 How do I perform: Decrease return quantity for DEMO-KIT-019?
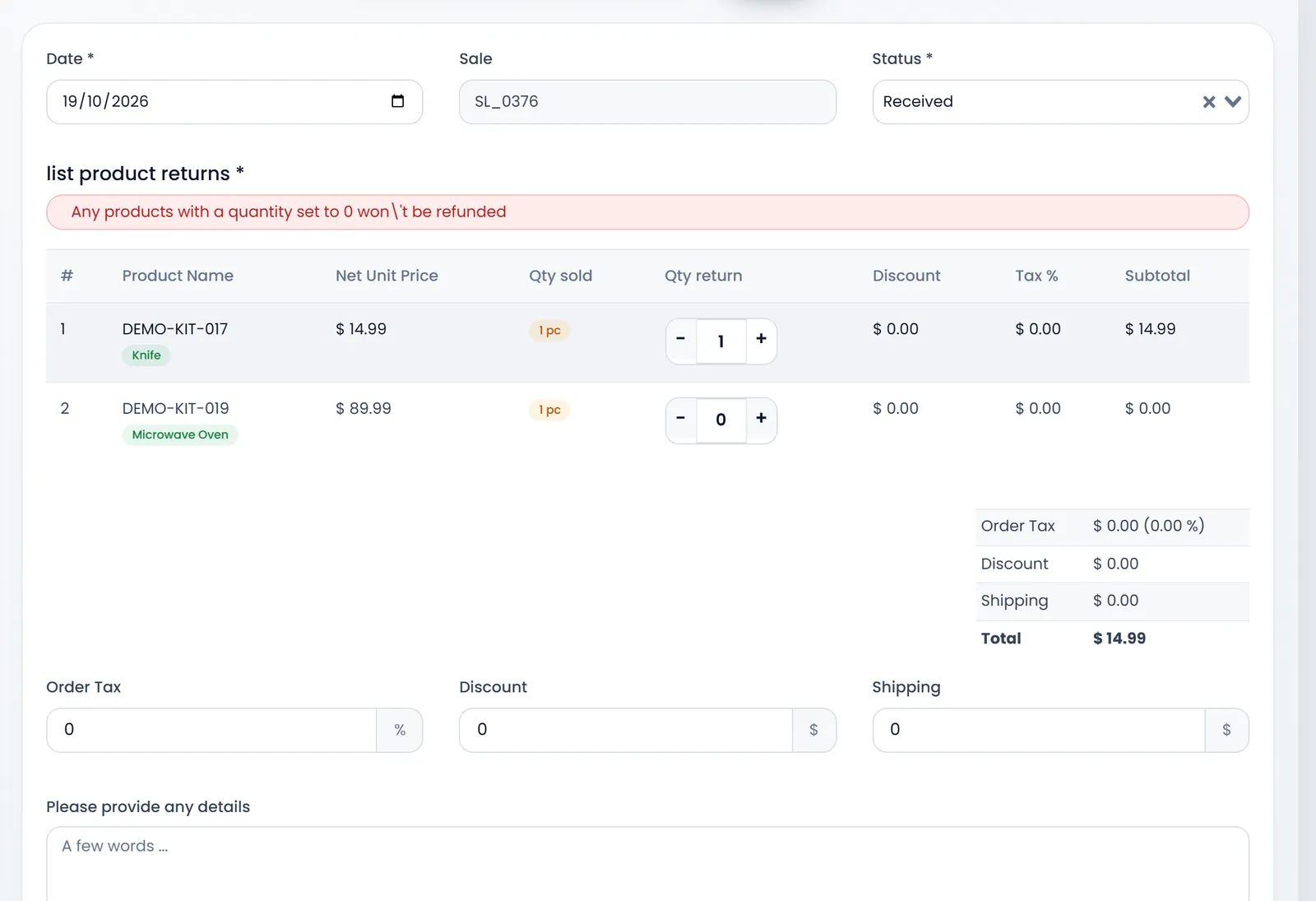tap(681, 419)
